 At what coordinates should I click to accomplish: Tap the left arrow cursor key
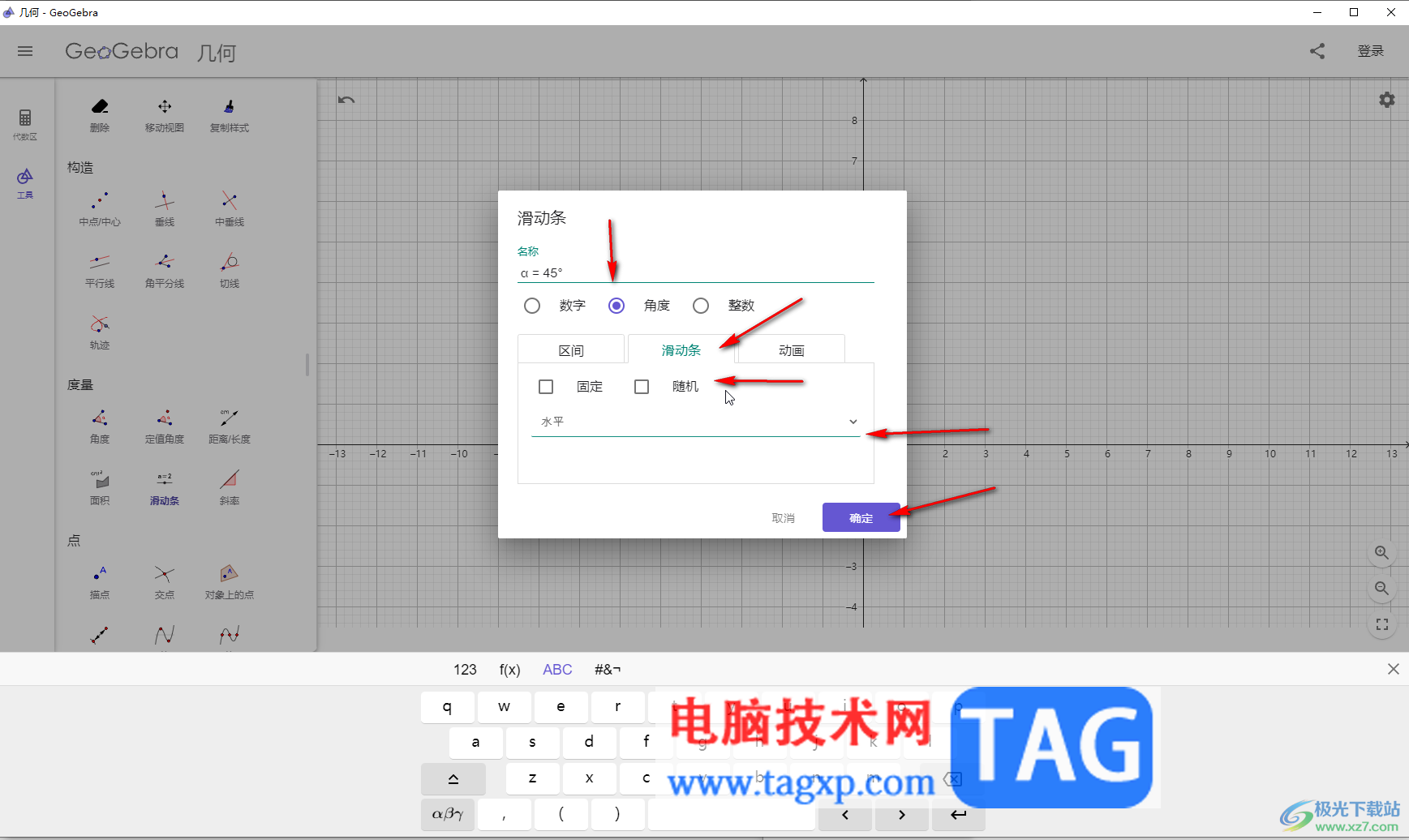[x=845, y=814]
